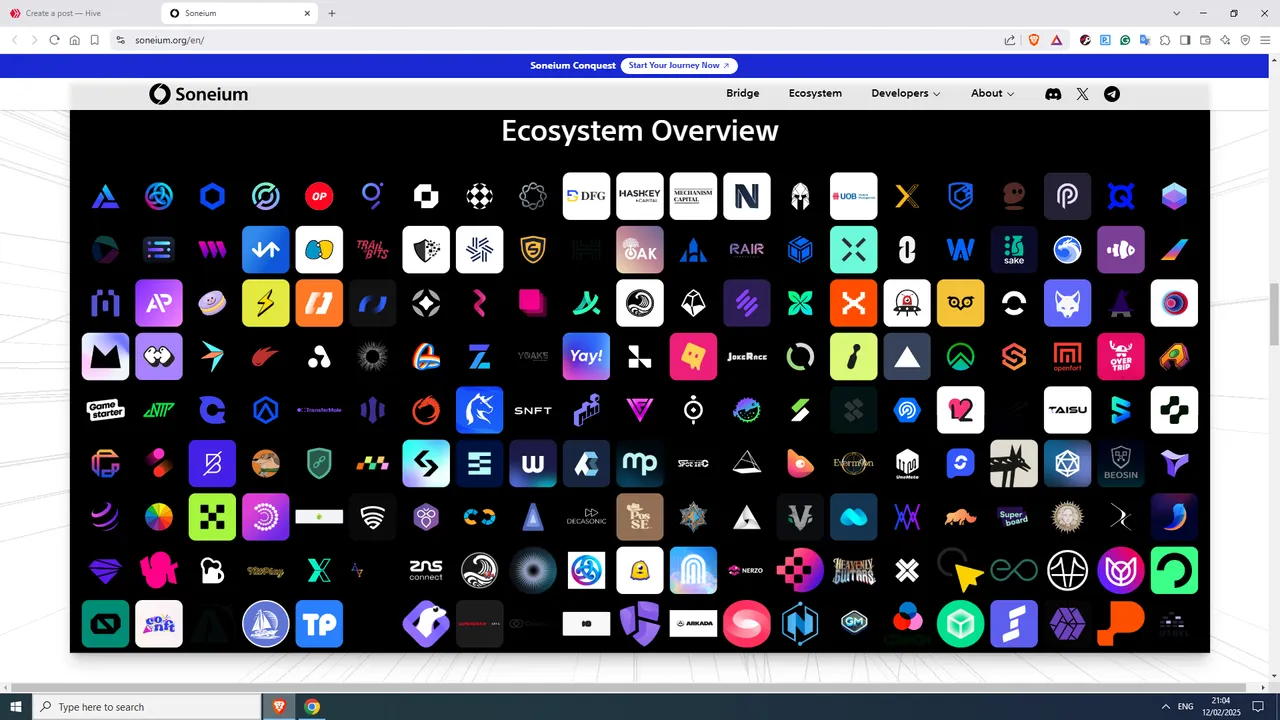Go to Soneium home logo
The width and height of the screenshot is (1280, 720).
(198, 94)
